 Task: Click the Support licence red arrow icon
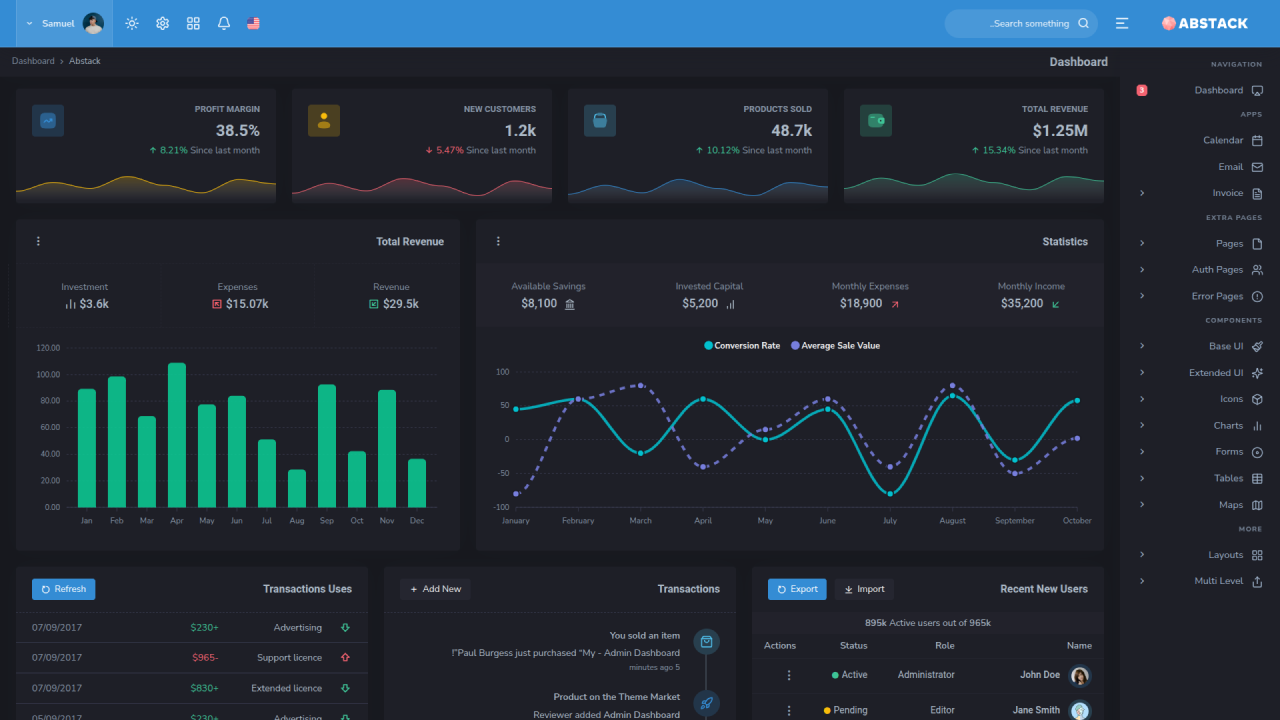(x=345, y=658)
